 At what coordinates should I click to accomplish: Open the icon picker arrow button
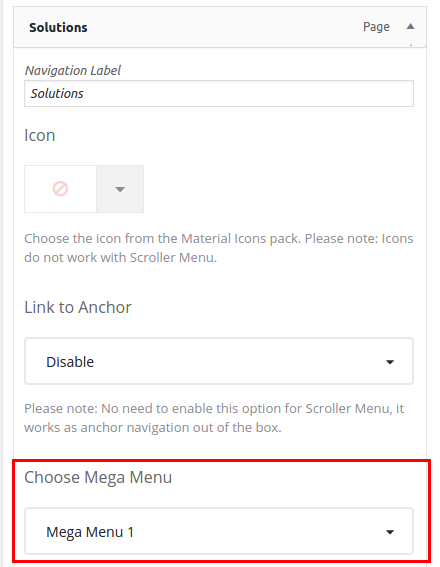120,189
